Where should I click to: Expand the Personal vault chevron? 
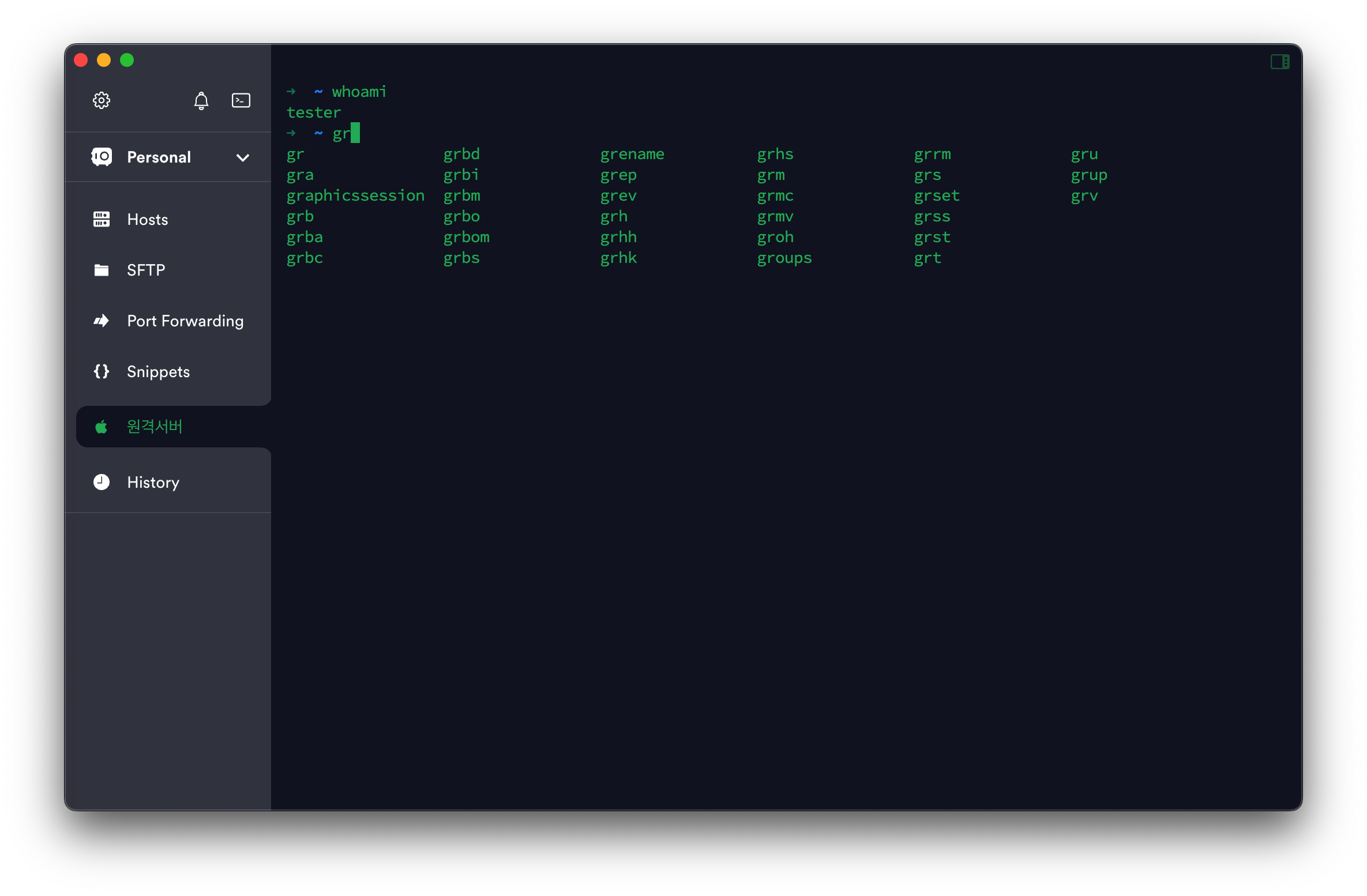tap(243, 157)
